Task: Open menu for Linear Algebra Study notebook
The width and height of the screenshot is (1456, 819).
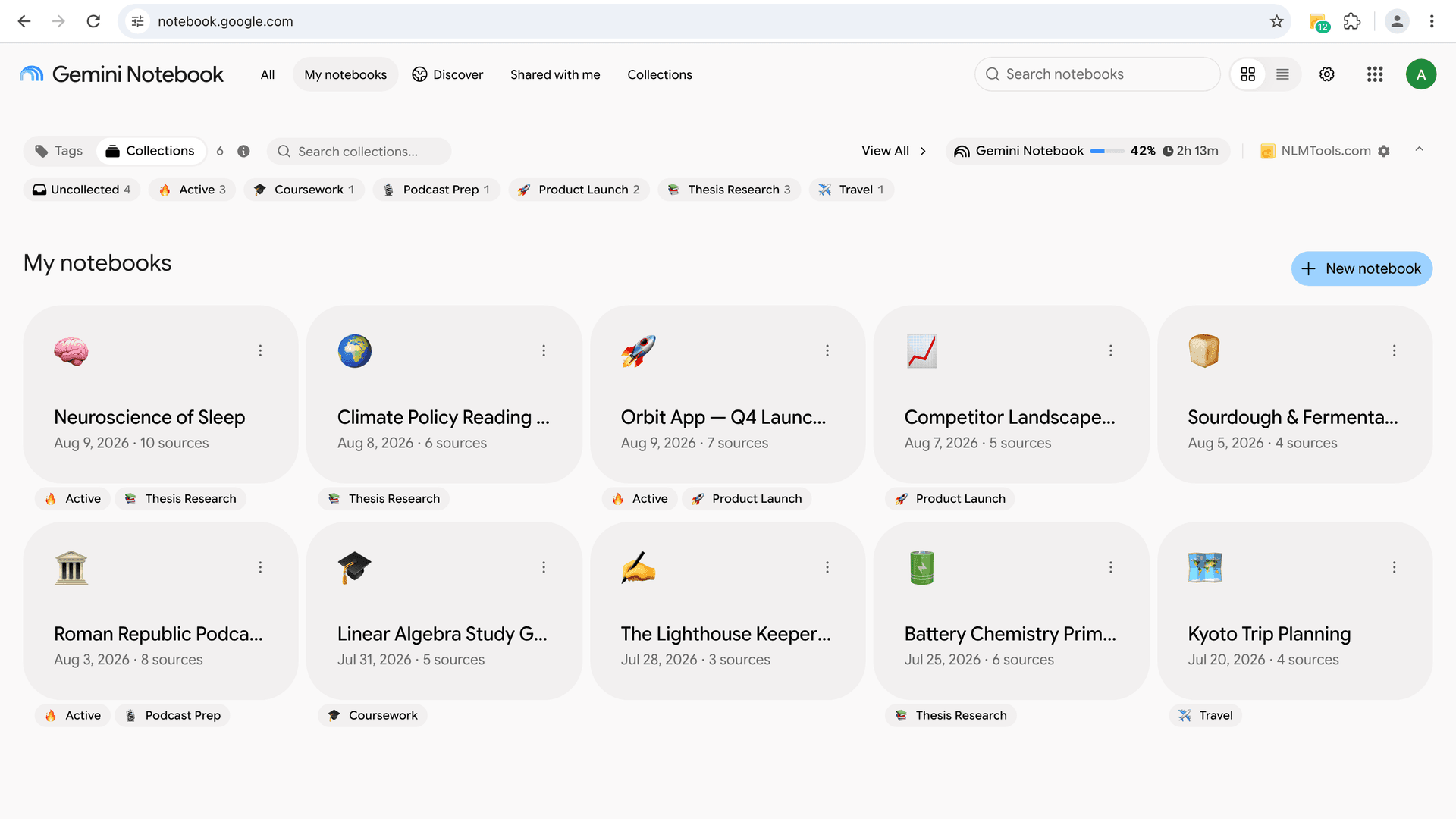Action: 544,567
